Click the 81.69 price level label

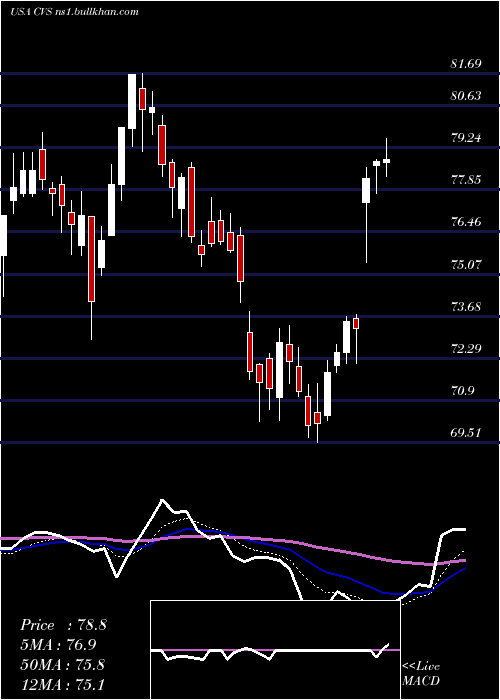466,63
